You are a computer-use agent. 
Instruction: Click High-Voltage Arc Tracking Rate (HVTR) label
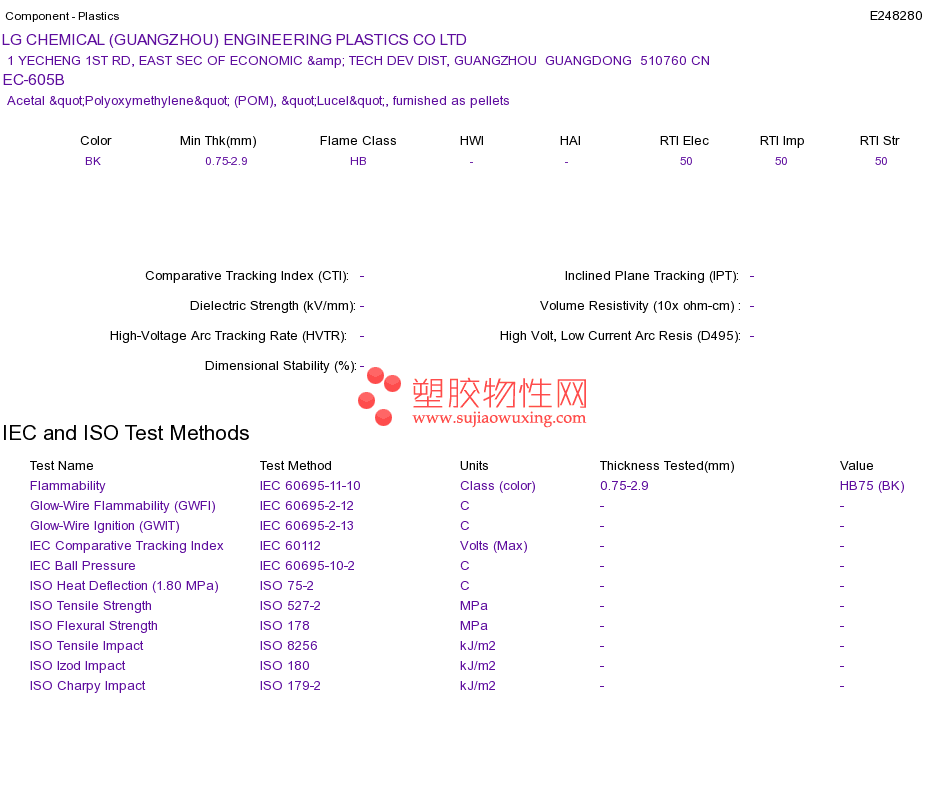click(228, 336)
